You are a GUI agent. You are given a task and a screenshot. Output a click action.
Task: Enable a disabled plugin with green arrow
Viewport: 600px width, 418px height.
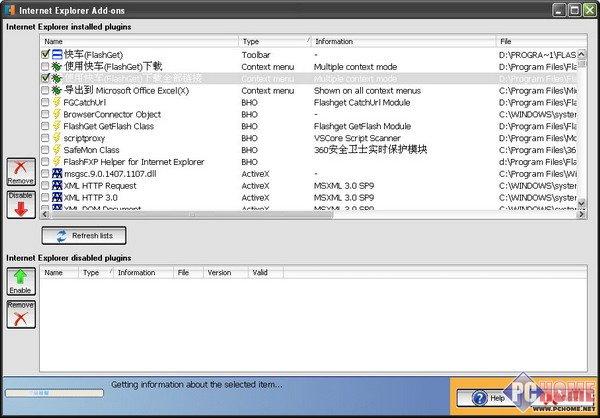coord(21,281)
